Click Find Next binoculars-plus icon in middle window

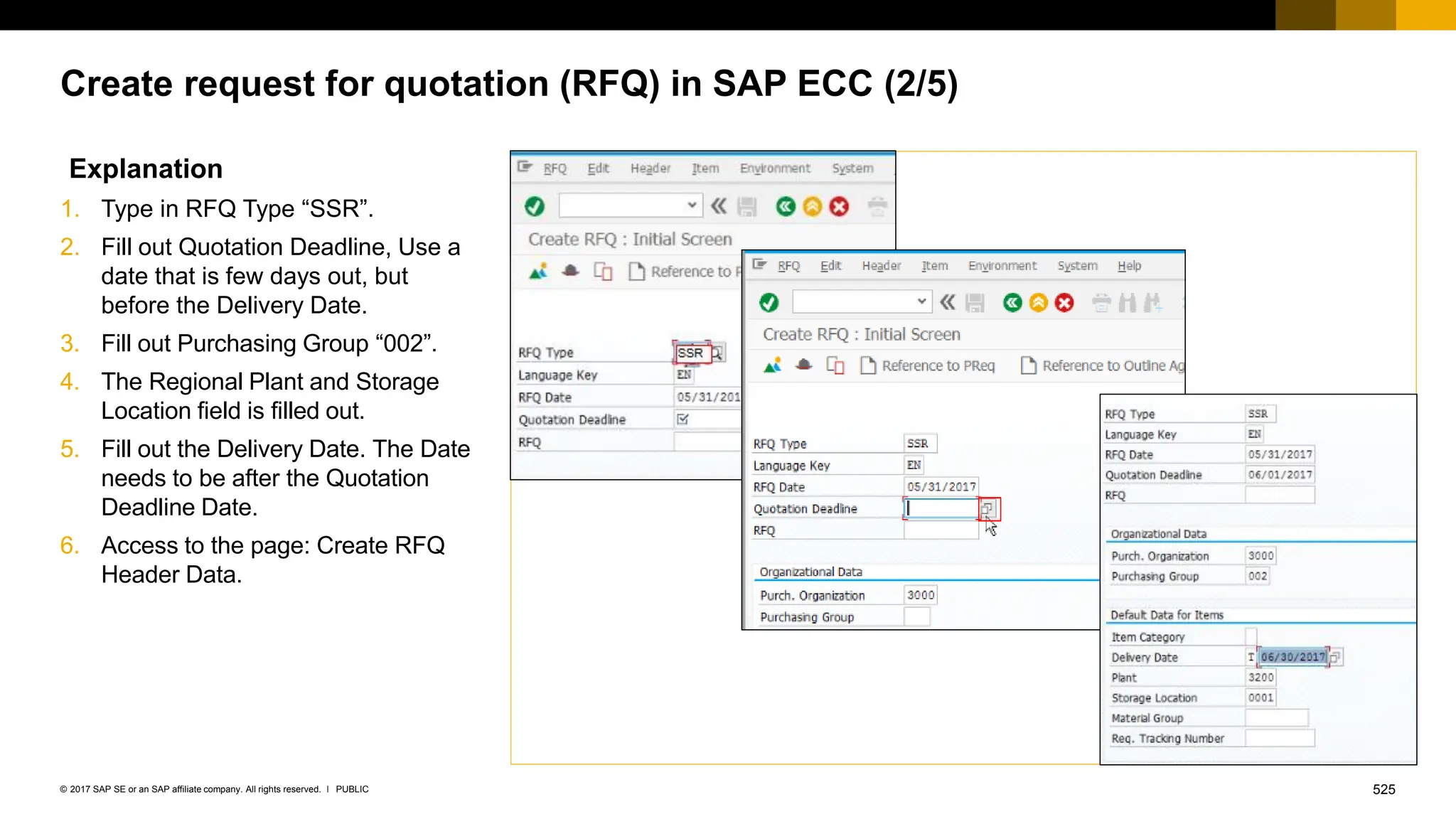tap(1152, 304)
